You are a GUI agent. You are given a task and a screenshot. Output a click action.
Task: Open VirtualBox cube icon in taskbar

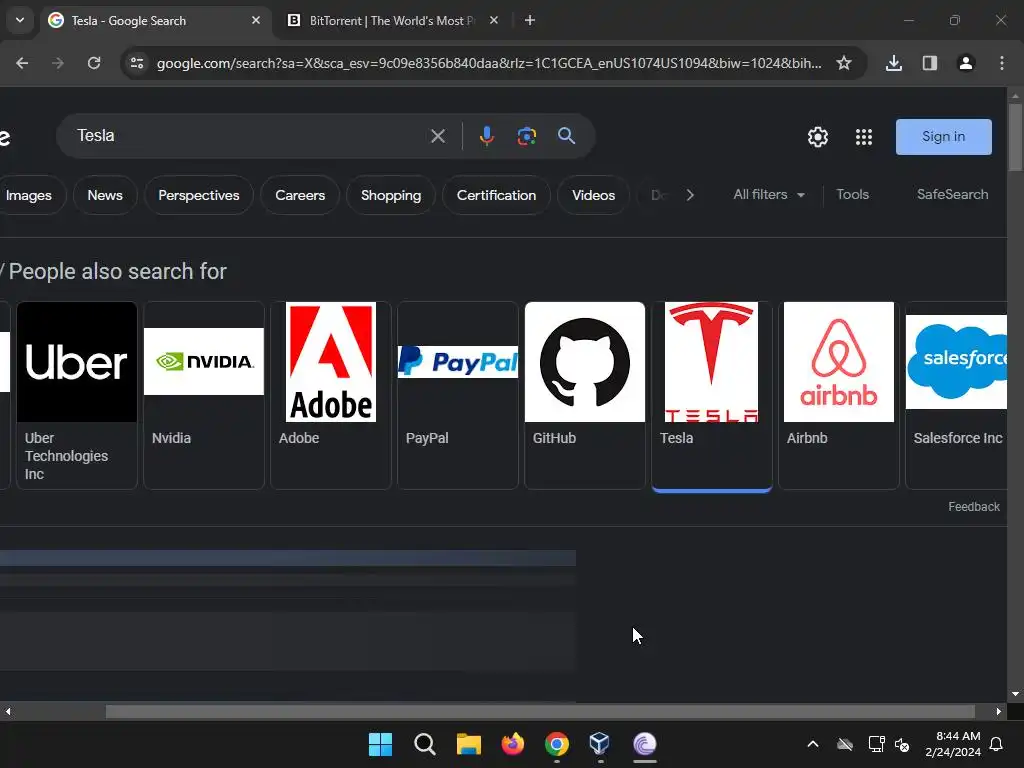(600, 744)
